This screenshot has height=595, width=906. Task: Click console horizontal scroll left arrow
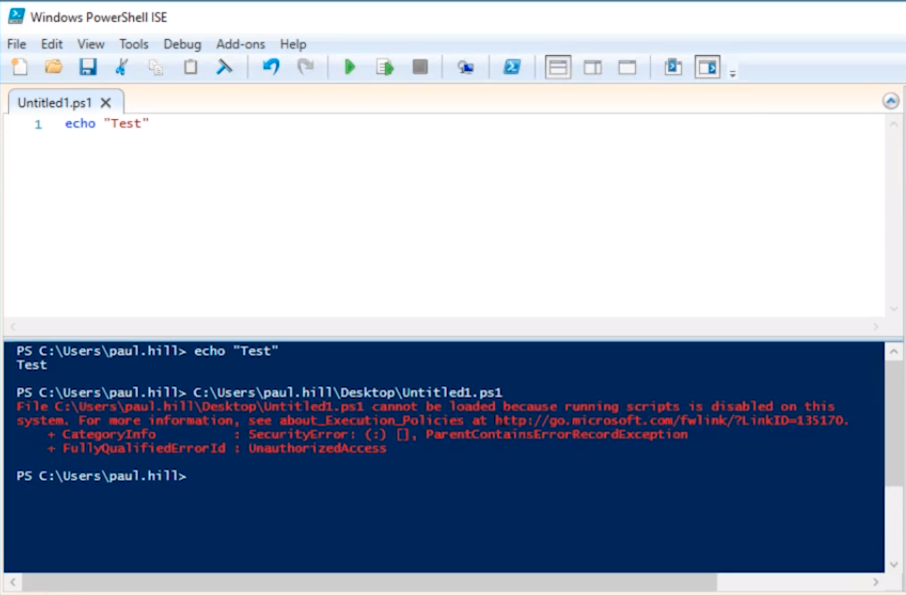pyautogui.click(x=13, y=582)
